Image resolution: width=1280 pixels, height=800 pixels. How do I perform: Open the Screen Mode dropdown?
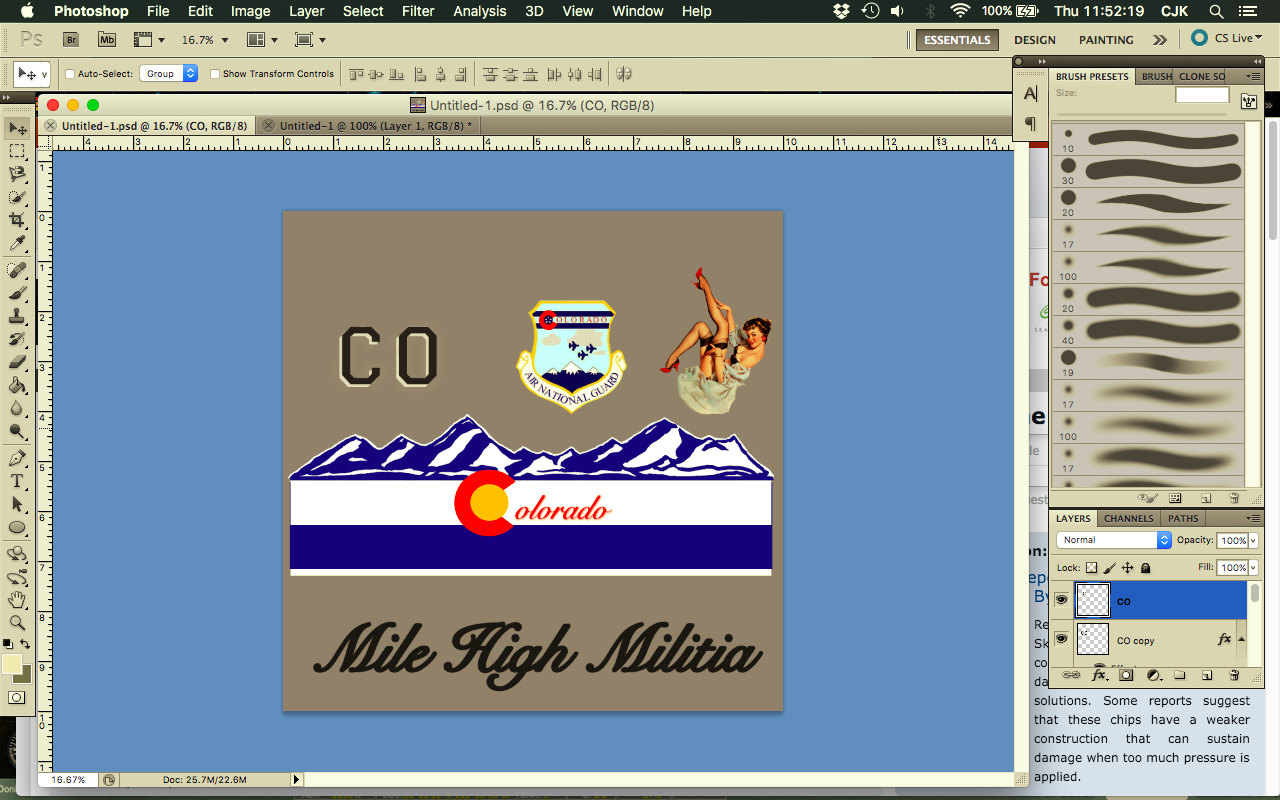coord(311,40)
